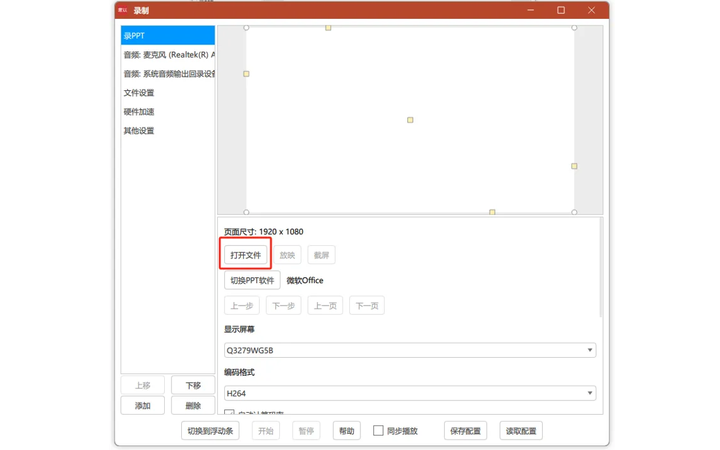The image size is (720, 450).
Task: Click the 放映 button
Action: (287, 255)
